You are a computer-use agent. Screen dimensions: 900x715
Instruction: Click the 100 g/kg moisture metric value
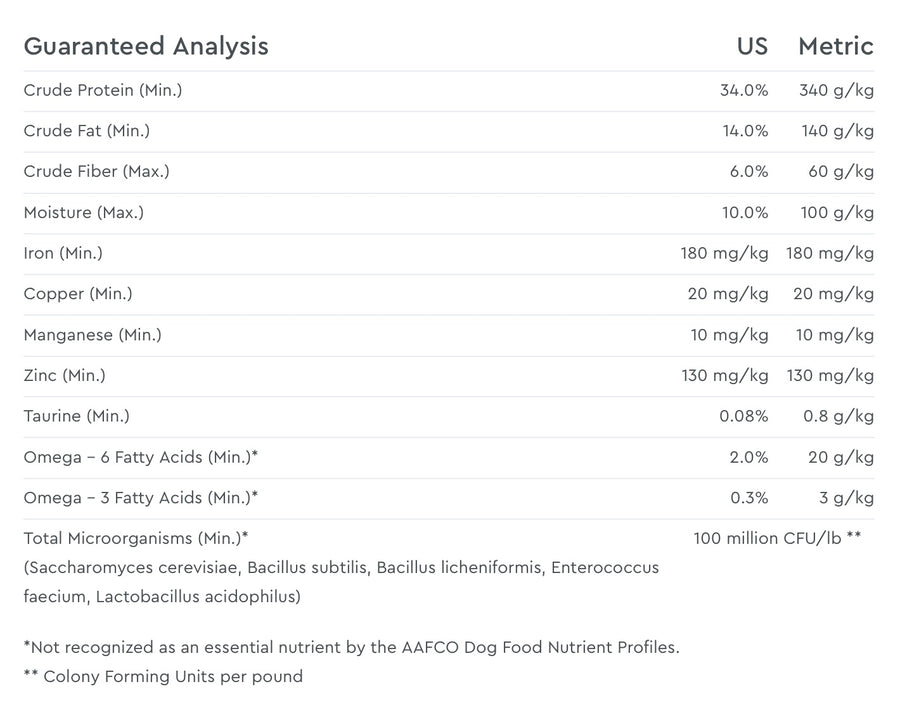click(837, 212)
